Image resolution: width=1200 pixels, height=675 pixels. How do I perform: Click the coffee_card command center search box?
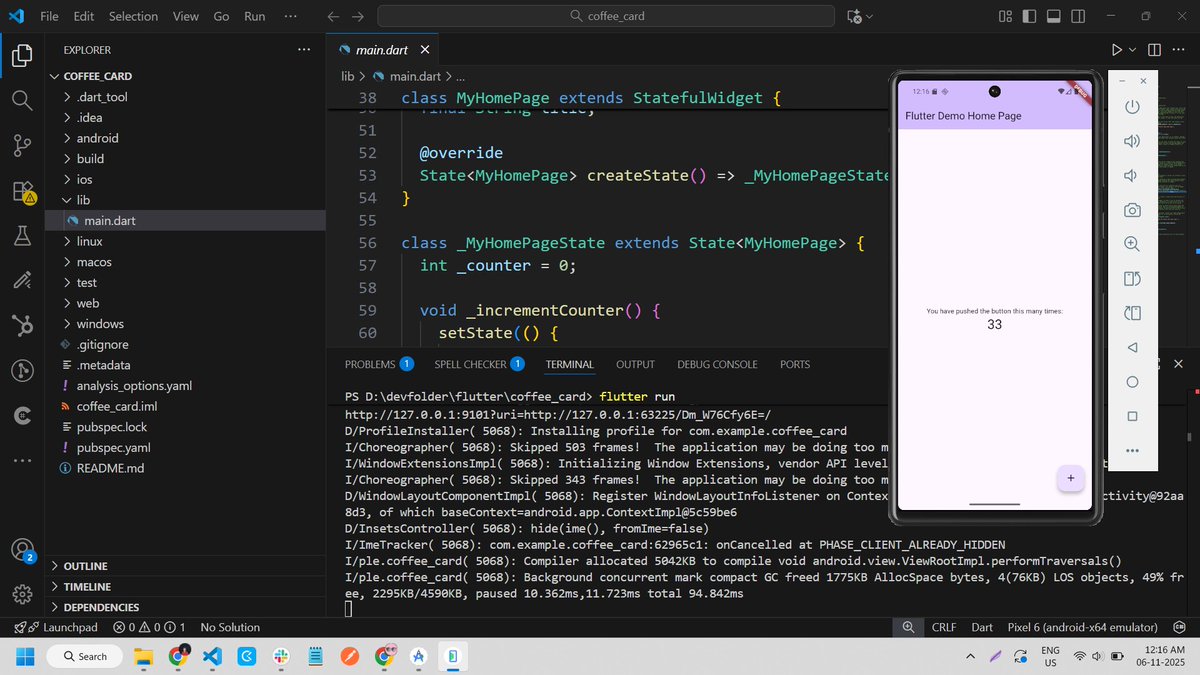coord(607,16)
